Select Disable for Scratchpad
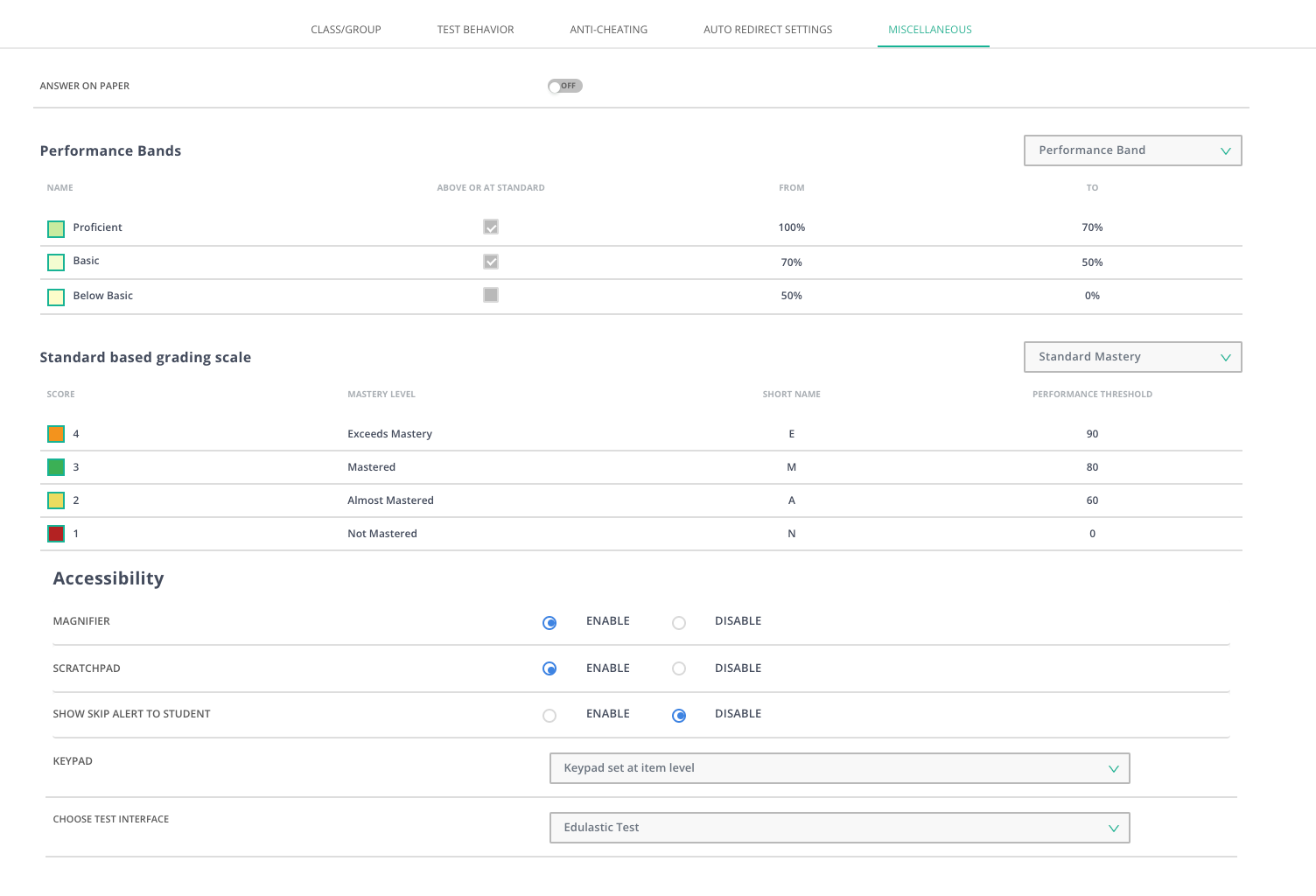Screen dimensions: 1316x896 coord(679,668)
